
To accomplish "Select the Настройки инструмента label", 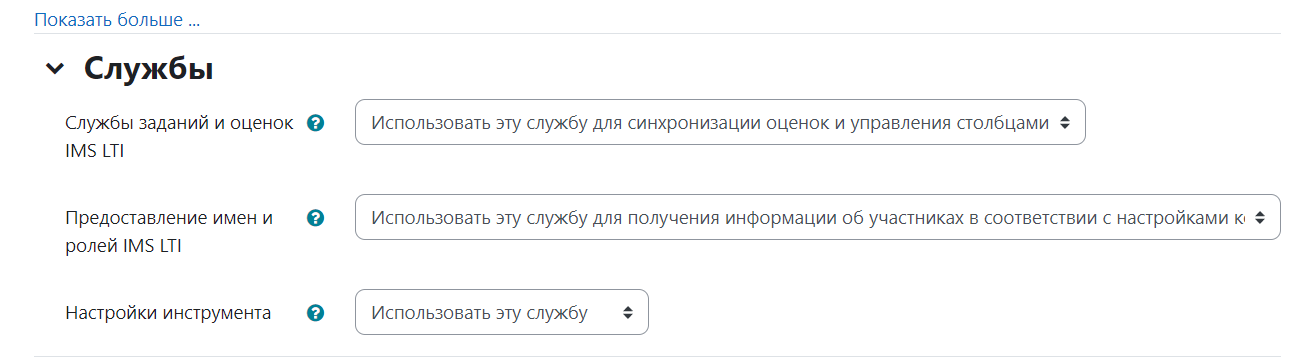I will [168, 313].
